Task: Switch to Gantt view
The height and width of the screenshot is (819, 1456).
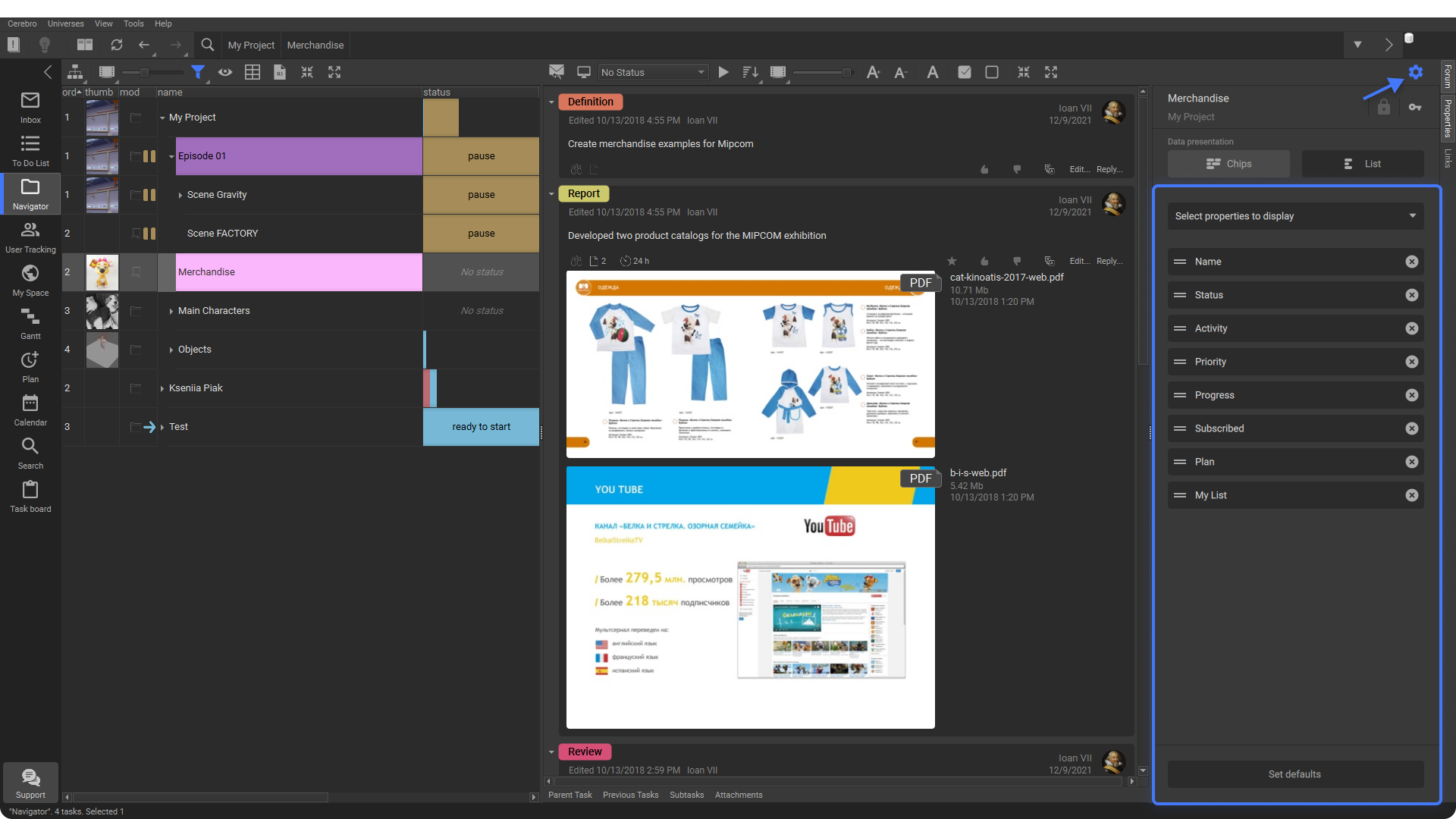Action: pyautogui.click(x=30, y=324)
